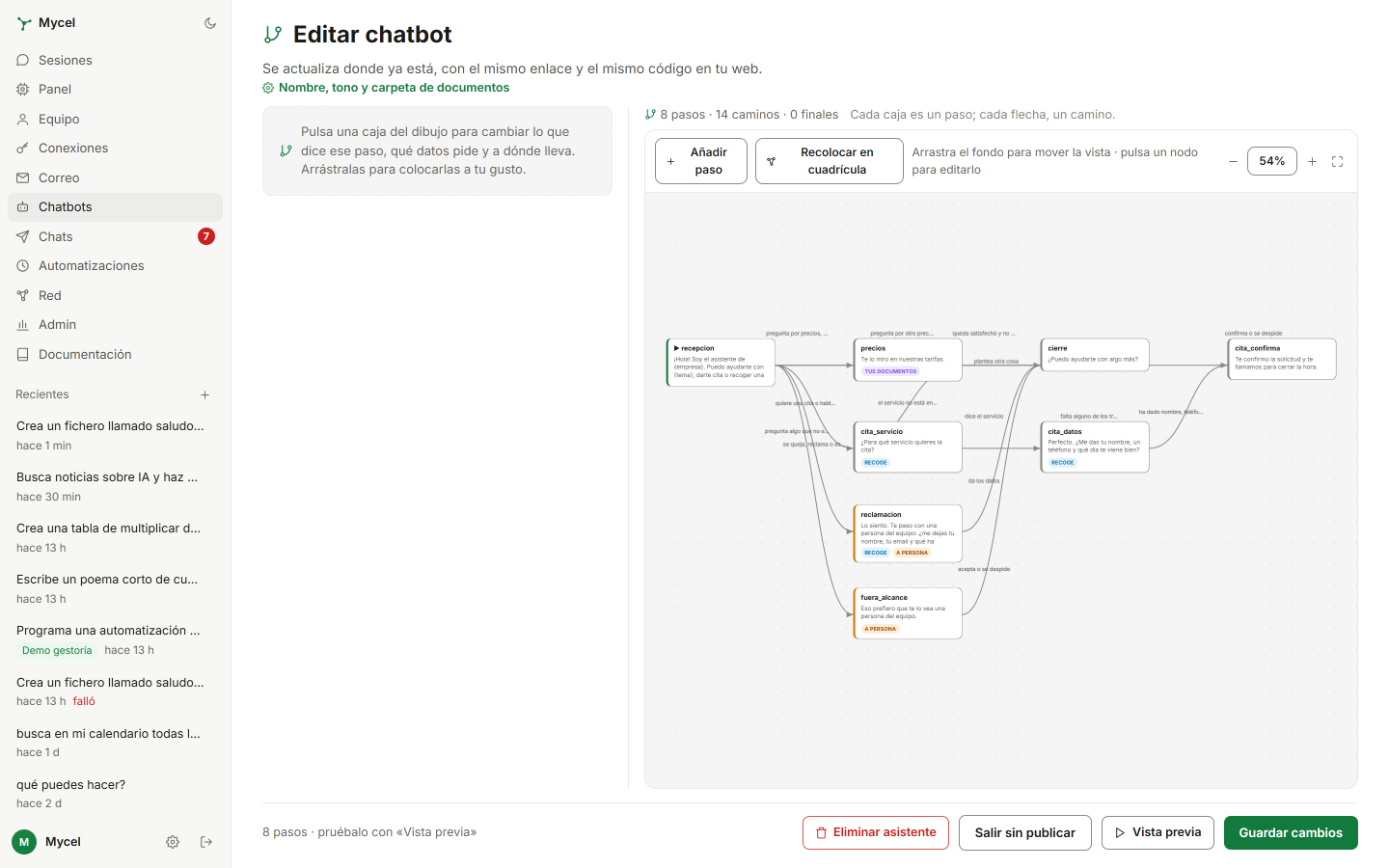Viewport: 1389px width, 868px height.
Task: Click Guardar cambios green button
Action: coord(1291,832)
